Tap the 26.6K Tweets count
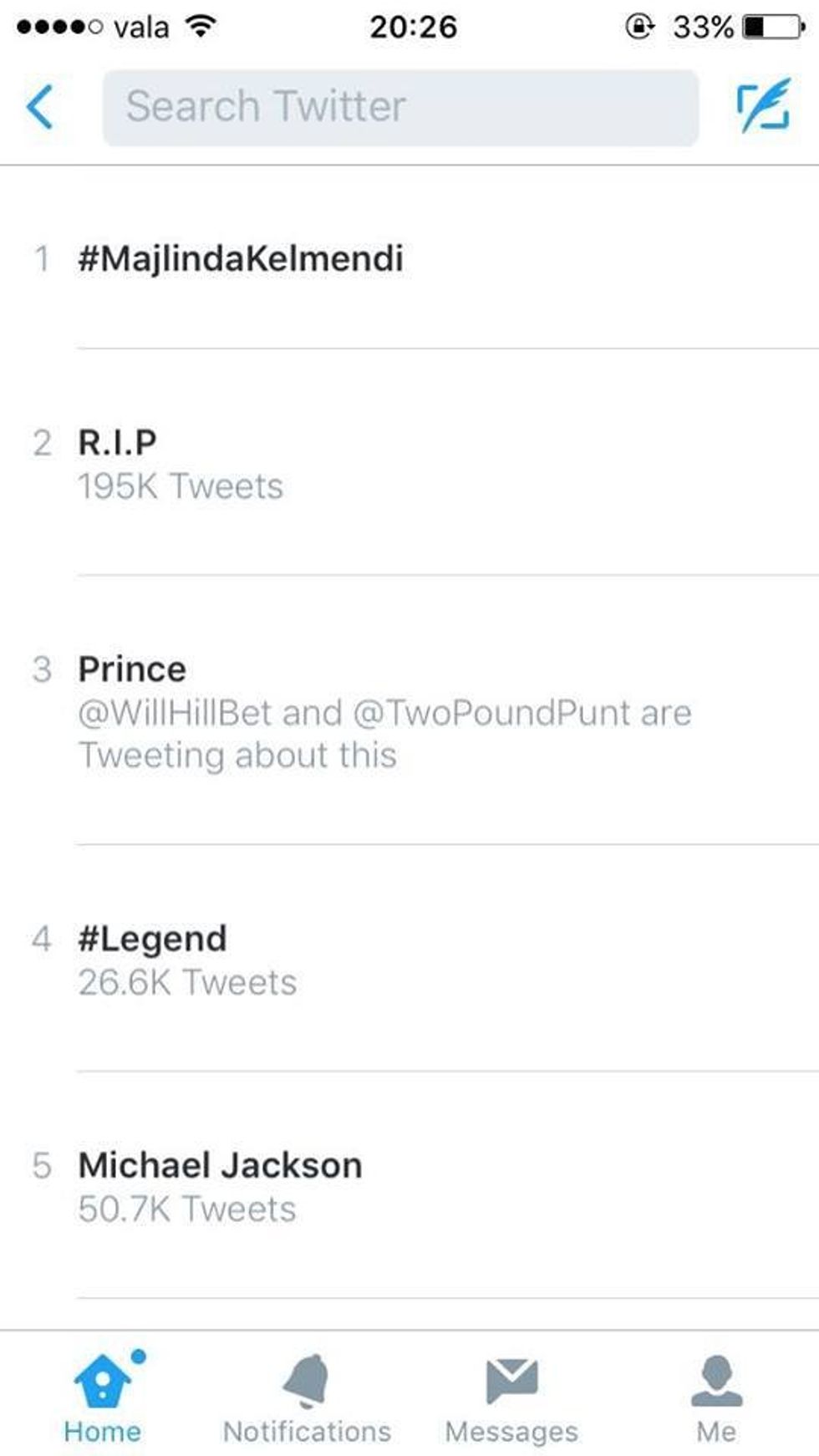This screenshot has height=1456, width=819. point(187,983)
